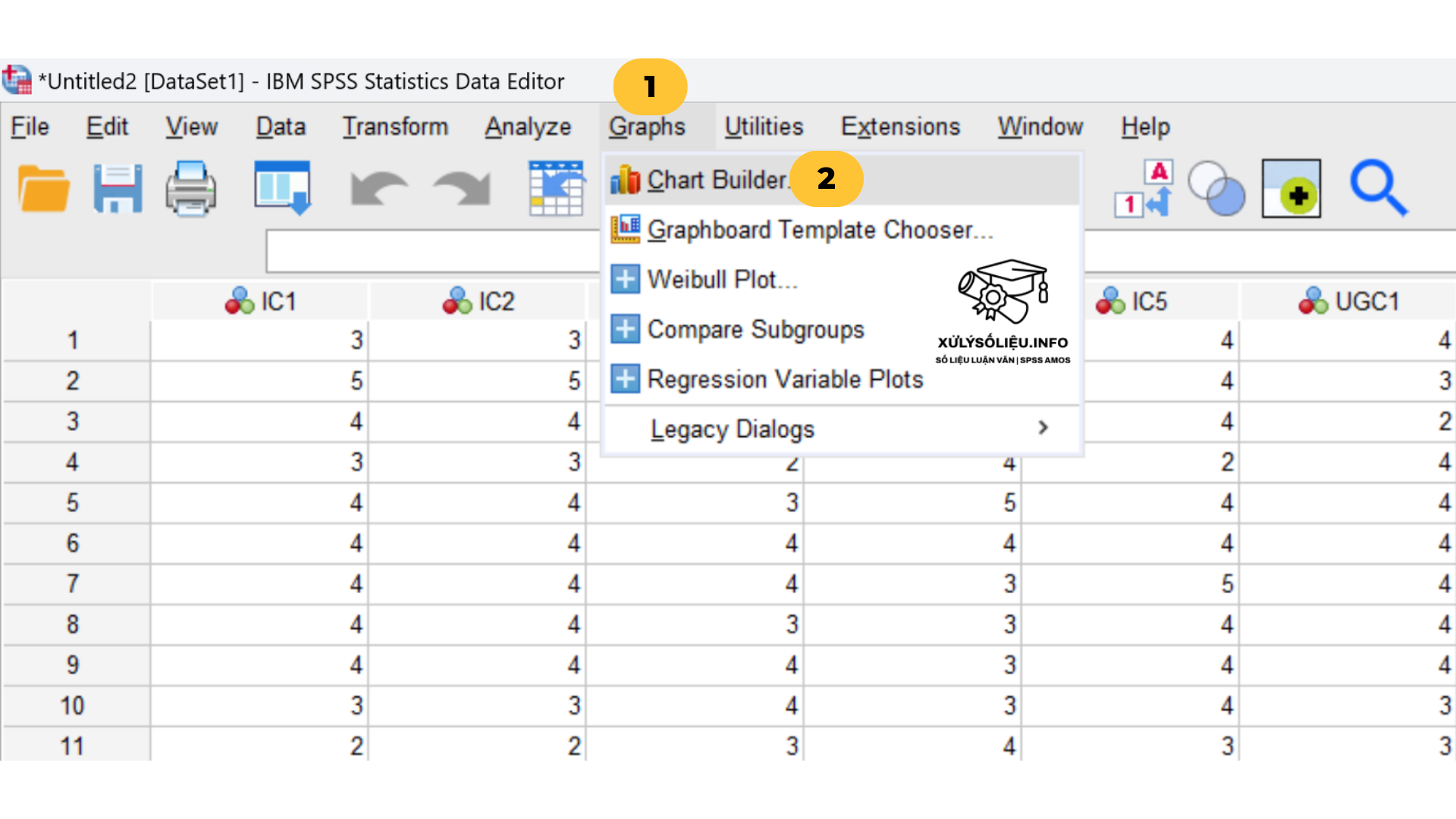Save the dataset with the floppy disk icon
The image size is (1456, 819).
point(118,189)
